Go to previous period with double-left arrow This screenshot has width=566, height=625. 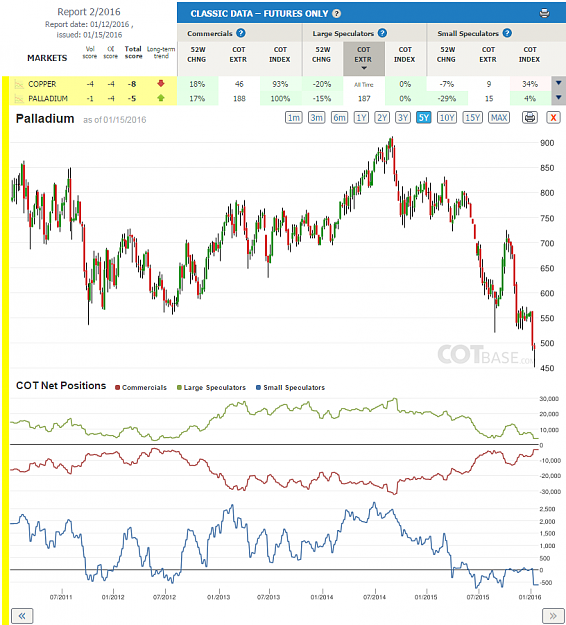tap(22, 616)
